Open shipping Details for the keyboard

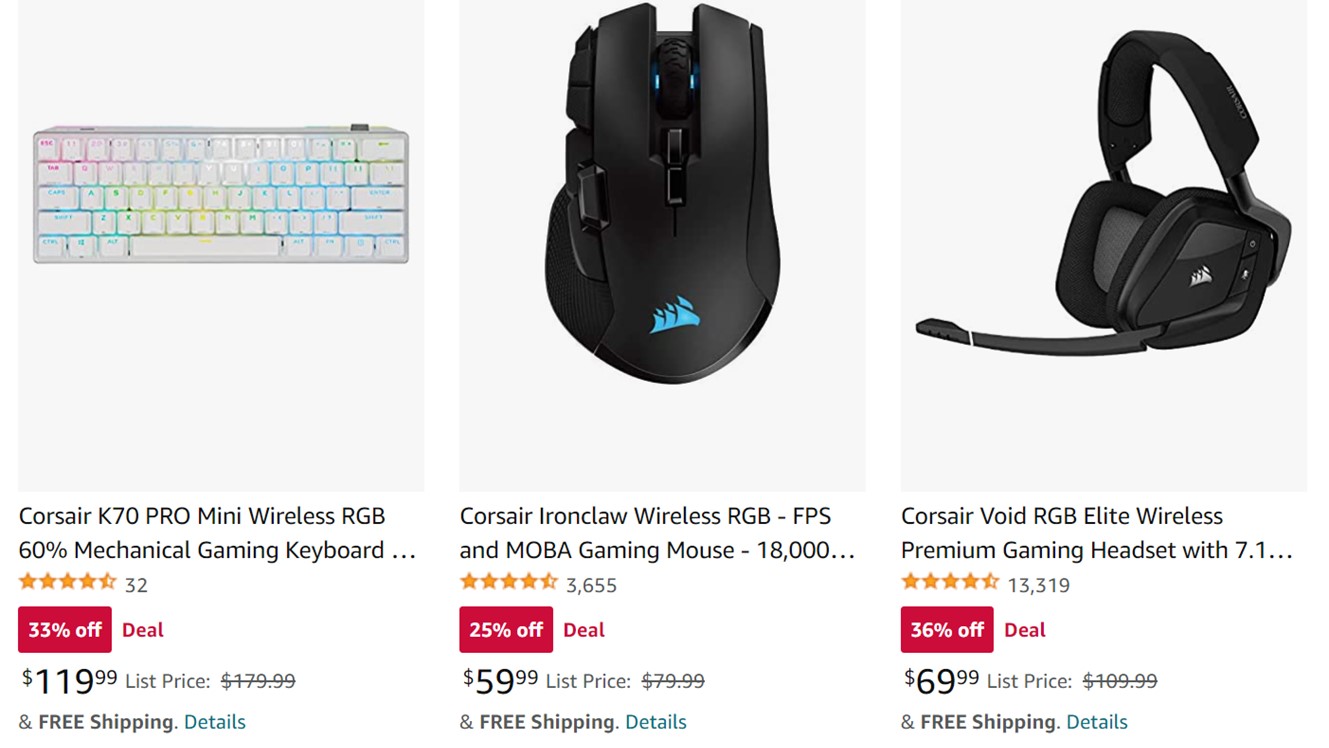215,722
